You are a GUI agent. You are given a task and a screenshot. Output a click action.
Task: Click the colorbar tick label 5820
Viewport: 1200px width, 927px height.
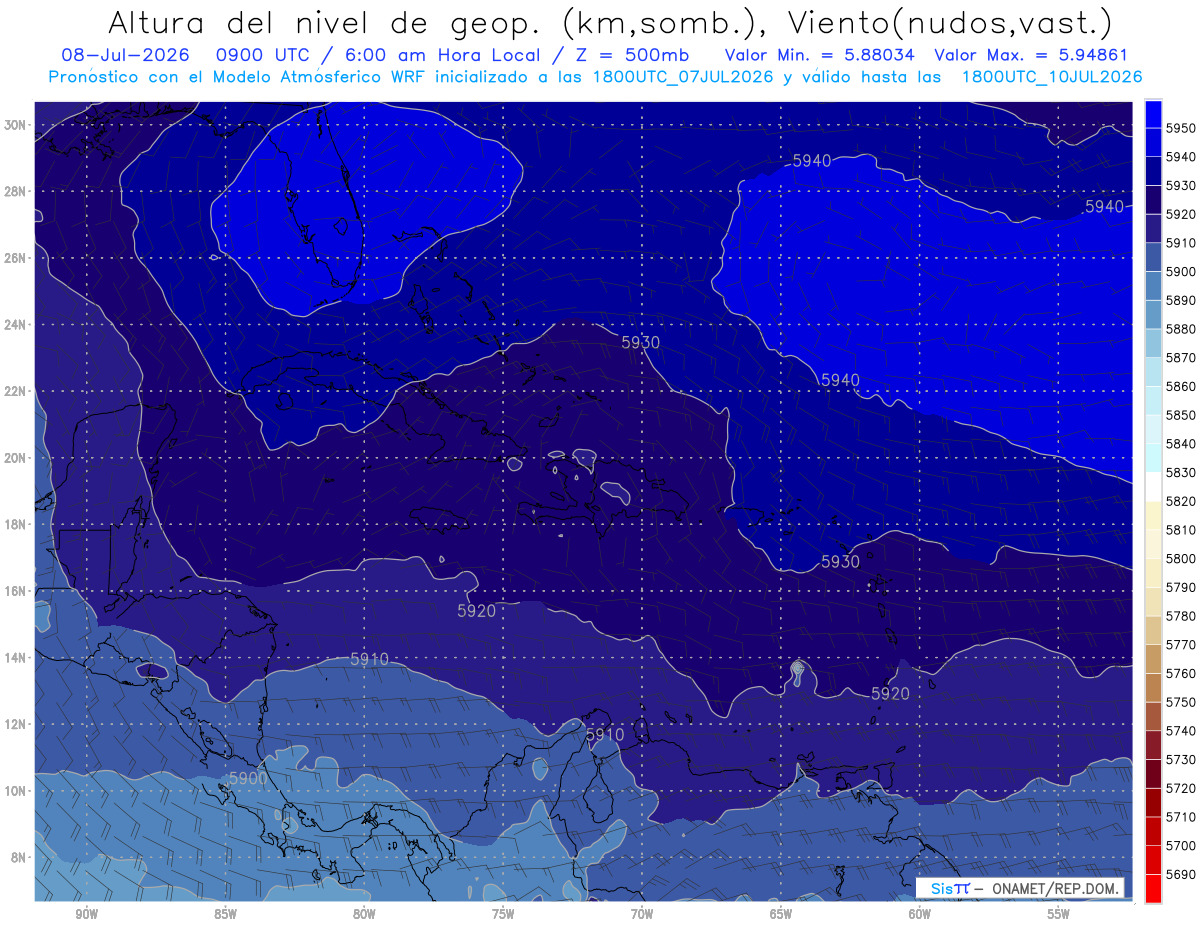(1180, 501)
